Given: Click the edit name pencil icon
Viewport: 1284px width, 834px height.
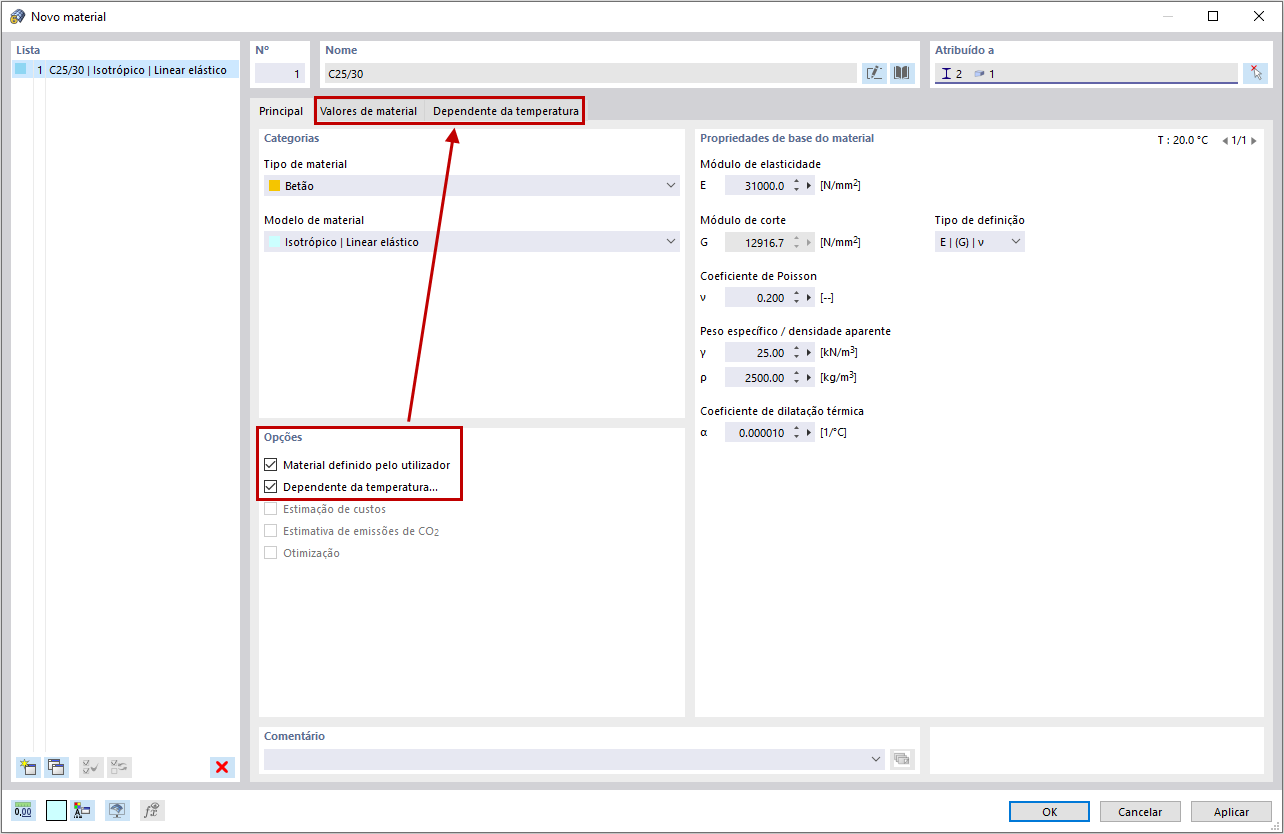Looking at the screenshot, I should point(874,73).
